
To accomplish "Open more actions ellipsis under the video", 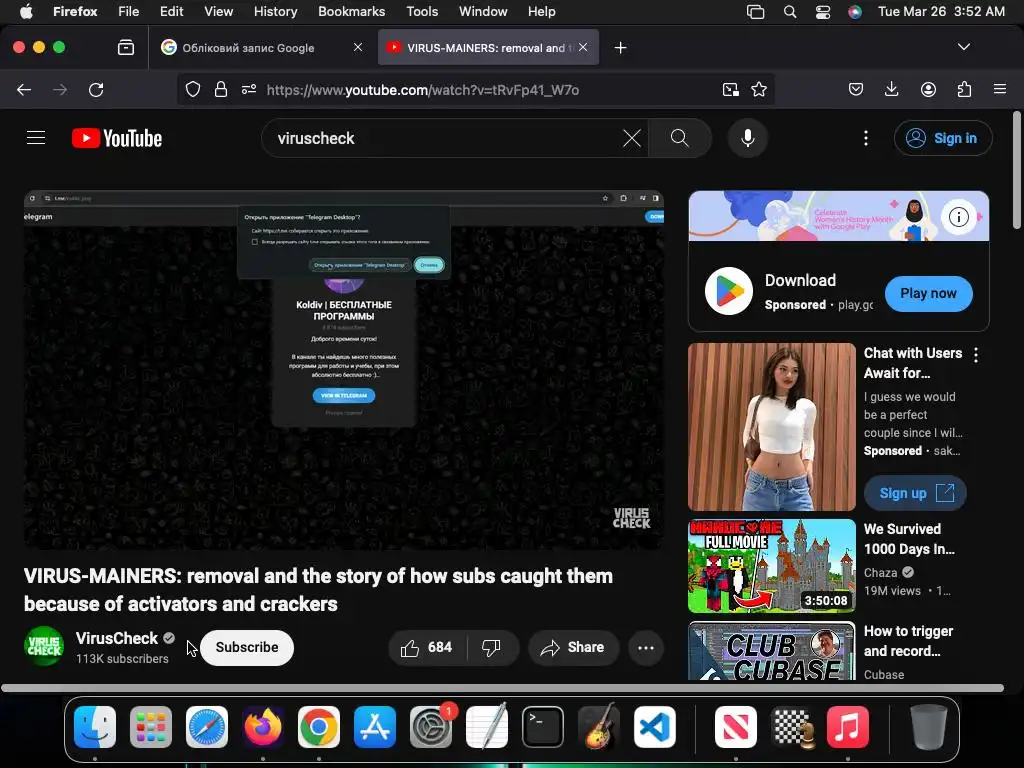I will [x=646, y=648].
